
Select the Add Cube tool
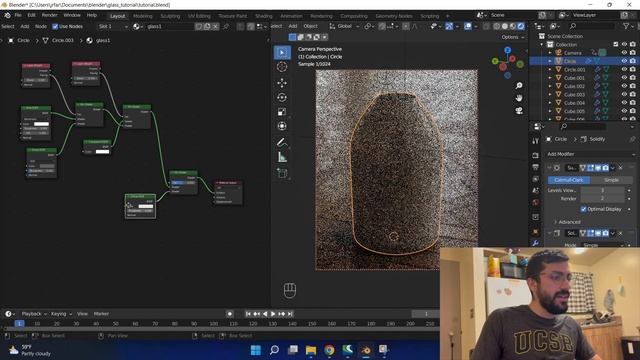282,173
